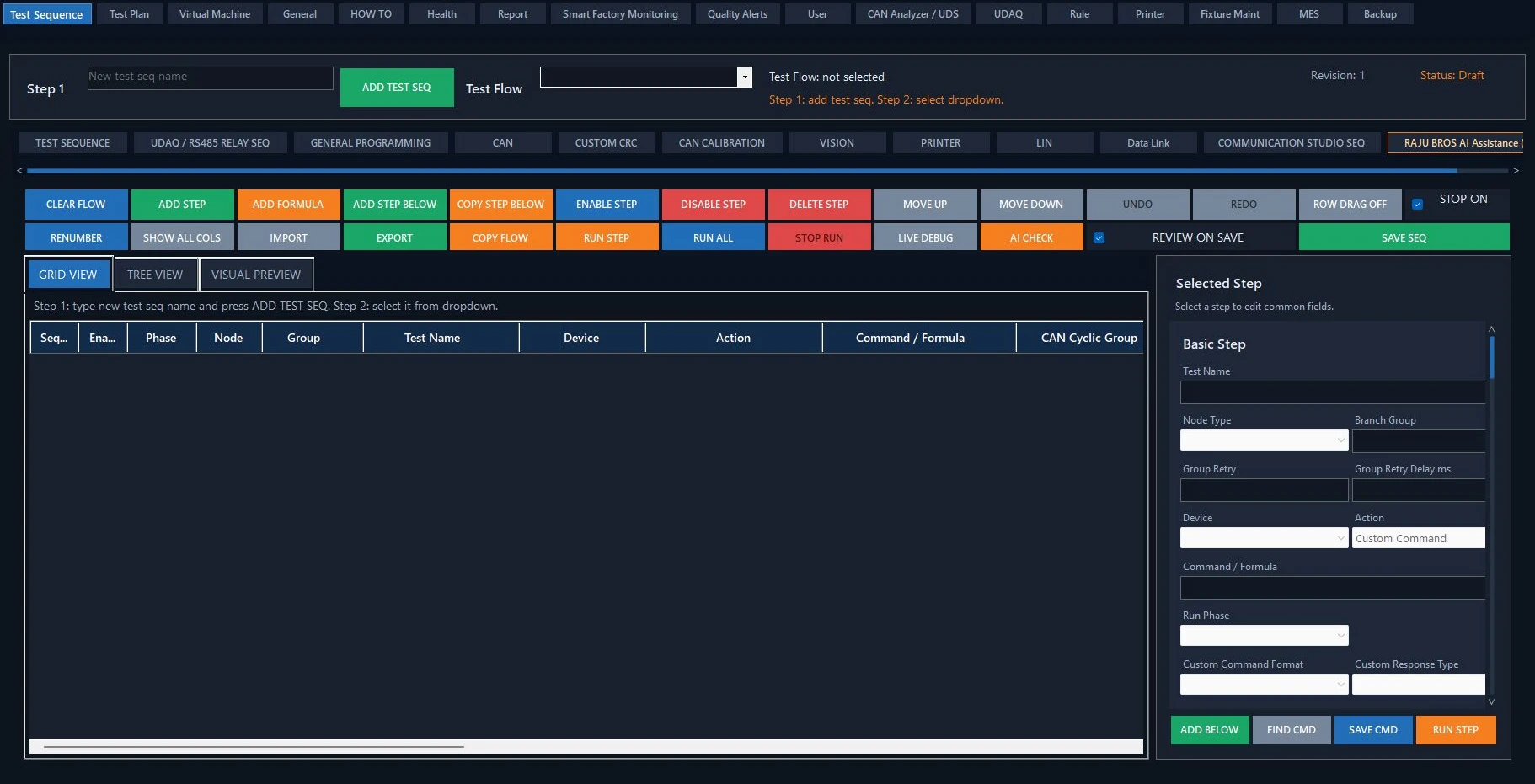Click the Command / Formula input field

(x=1333, y=588)
